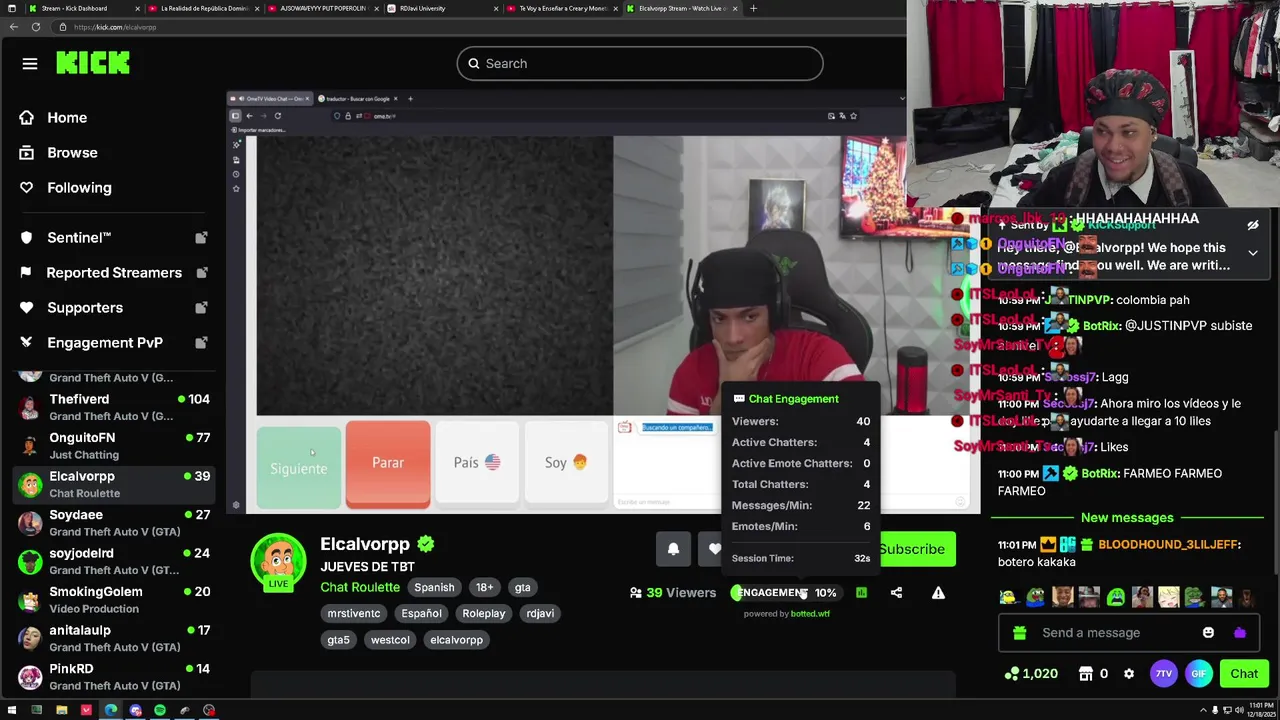Open Spotify from the taskbar

(160, 711)
